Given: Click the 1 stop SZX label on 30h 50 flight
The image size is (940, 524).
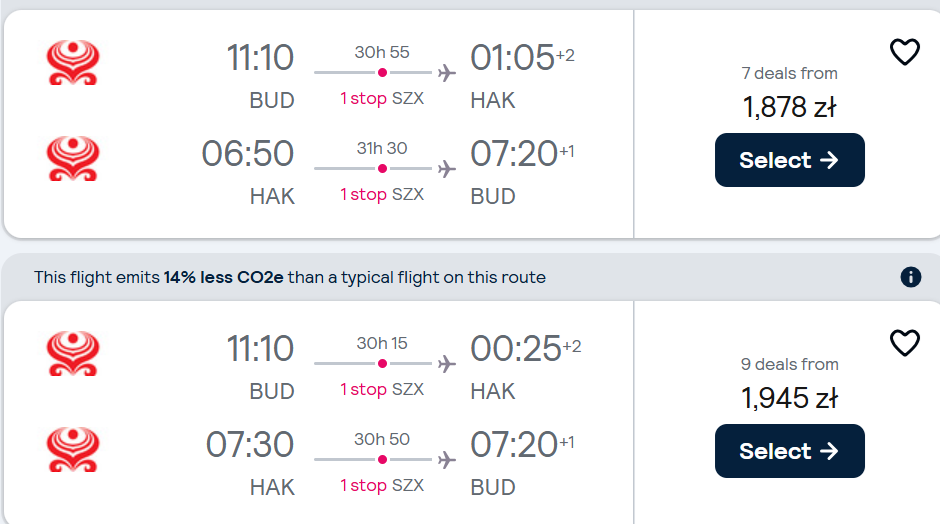Looking at the screenshot, I should tap(382, 485).
